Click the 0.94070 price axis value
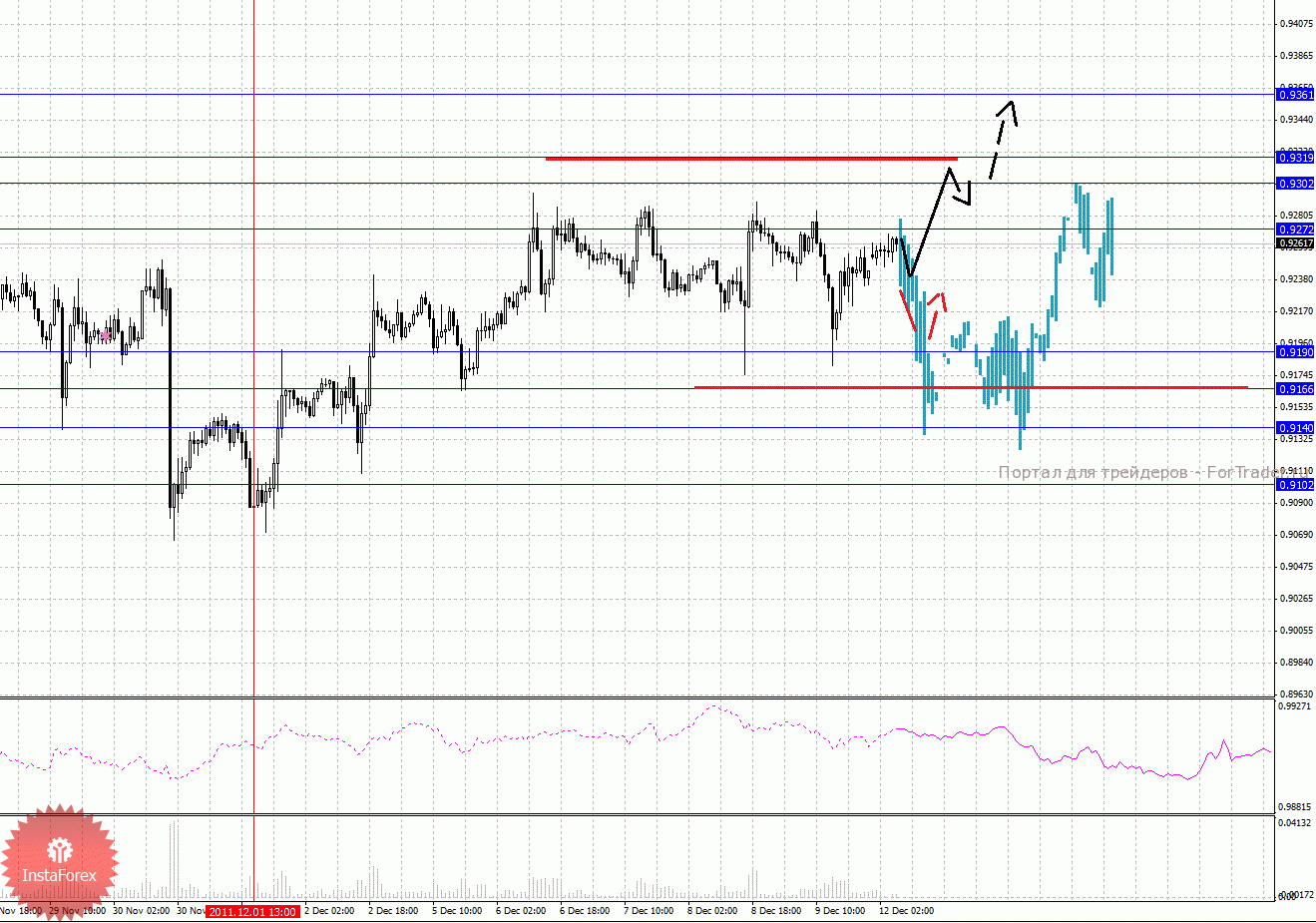The image size is (1316, 923). pyautogui.click(x=1296, y=23)
